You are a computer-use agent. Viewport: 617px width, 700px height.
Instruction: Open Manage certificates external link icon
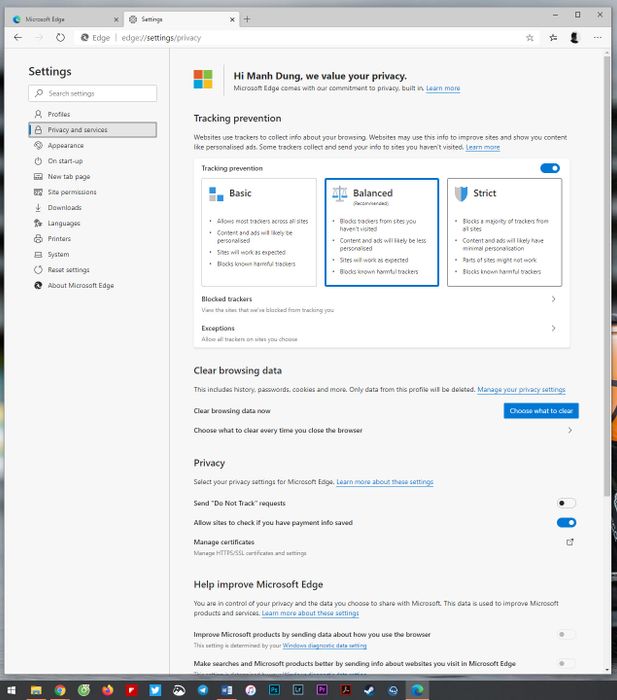[x=570, y=542]
